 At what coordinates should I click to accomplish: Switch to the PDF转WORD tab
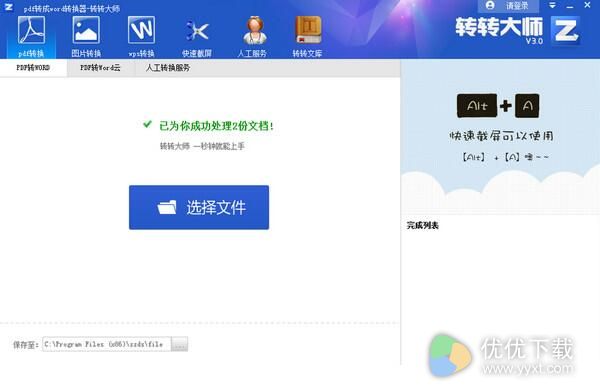pos(33,68)
